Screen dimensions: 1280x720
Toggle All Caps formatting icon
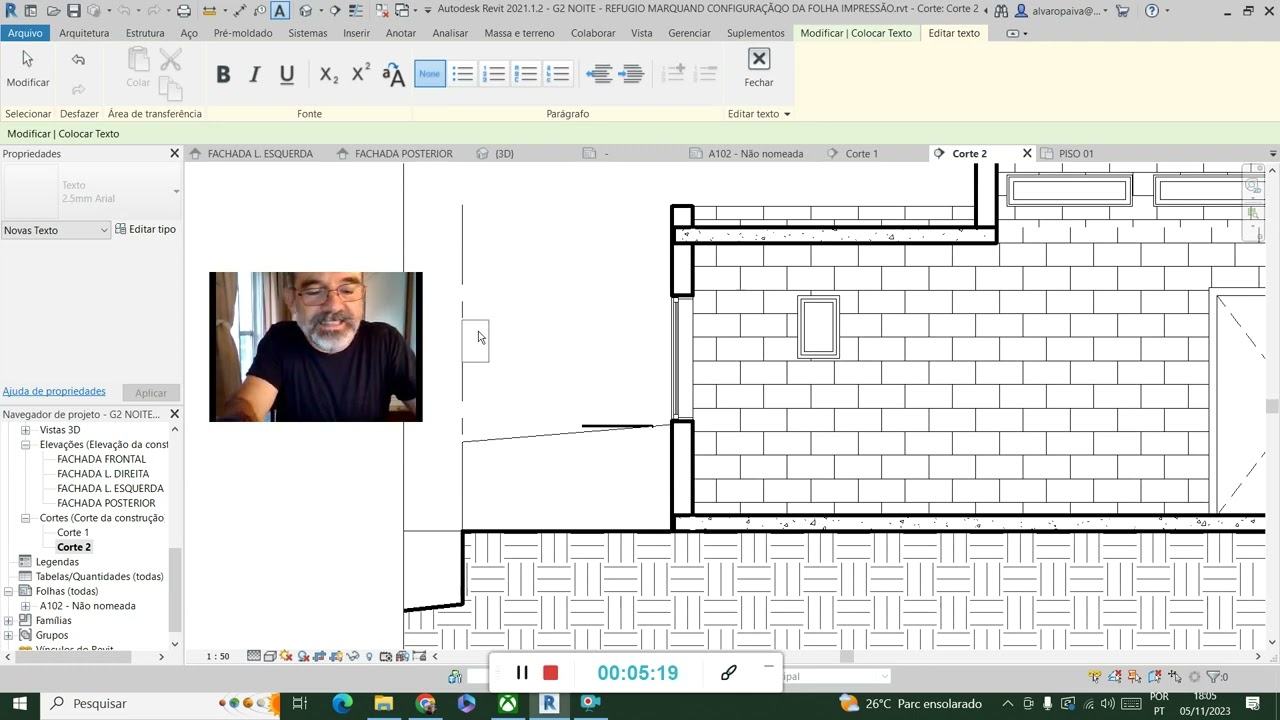coord(393,74)
